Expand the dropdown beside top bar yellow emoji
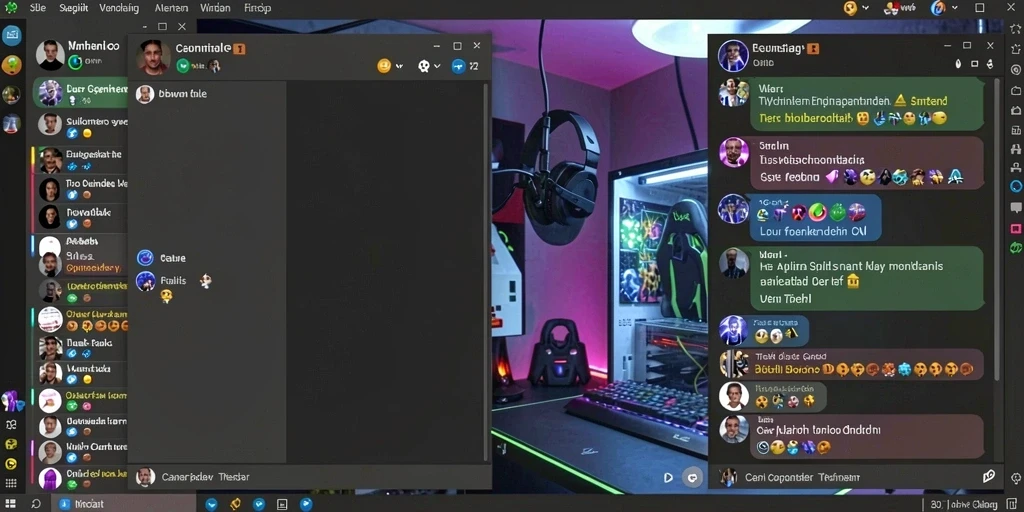 (x=866, y=8)
